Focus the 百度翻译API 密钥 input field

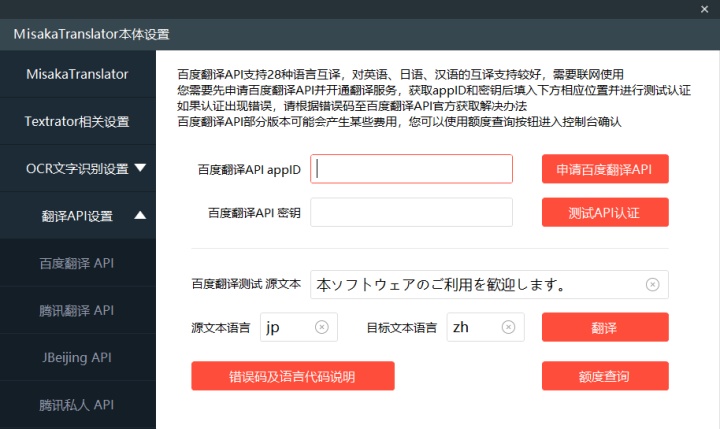pos(411,212)
